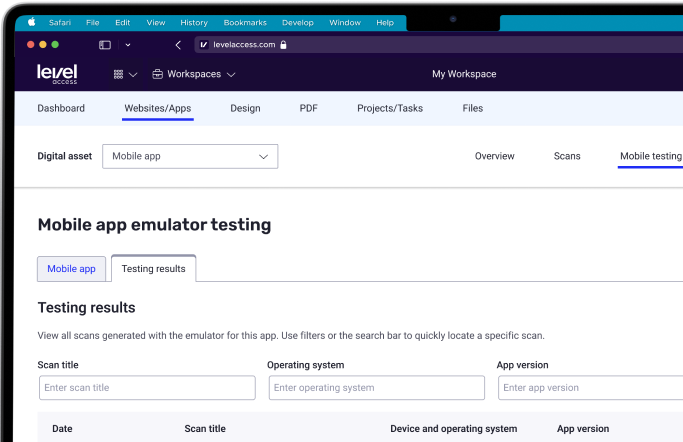The height and width of the screenshot is (442, 683).
Task: Click the Workspaces briefcase icon
Action: 157,74
